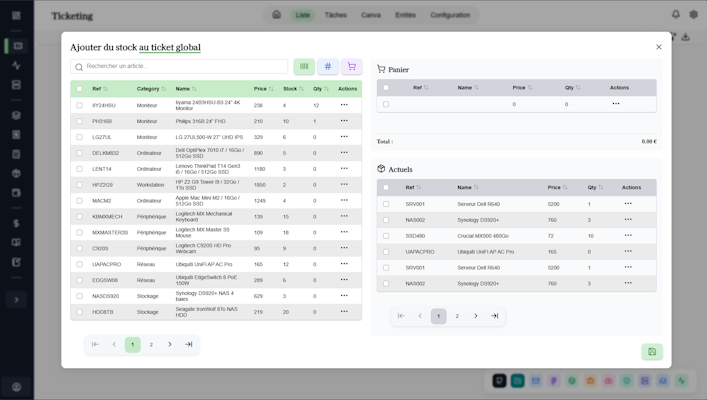Check the IIY24HSU monitor row checkbox

pyautogui.click(x=80, y=105)
